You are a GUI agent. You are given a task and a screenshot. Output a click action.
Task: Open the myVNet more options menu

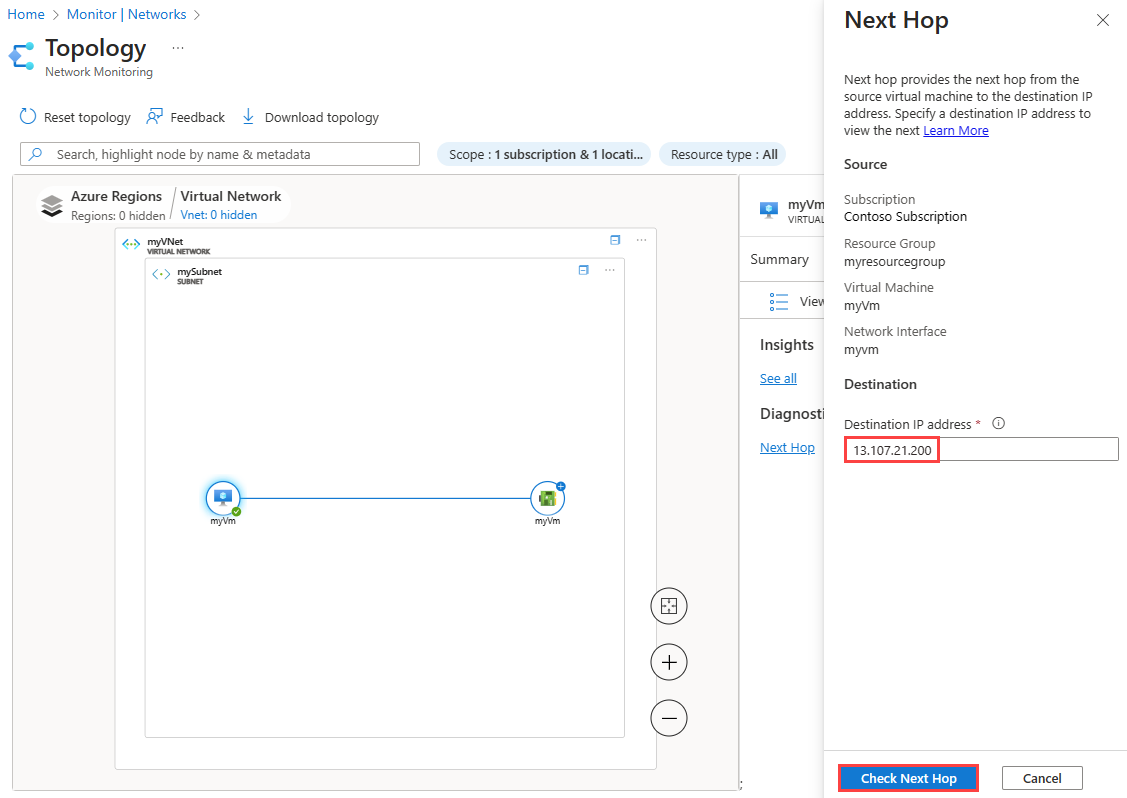pos(641,240)
